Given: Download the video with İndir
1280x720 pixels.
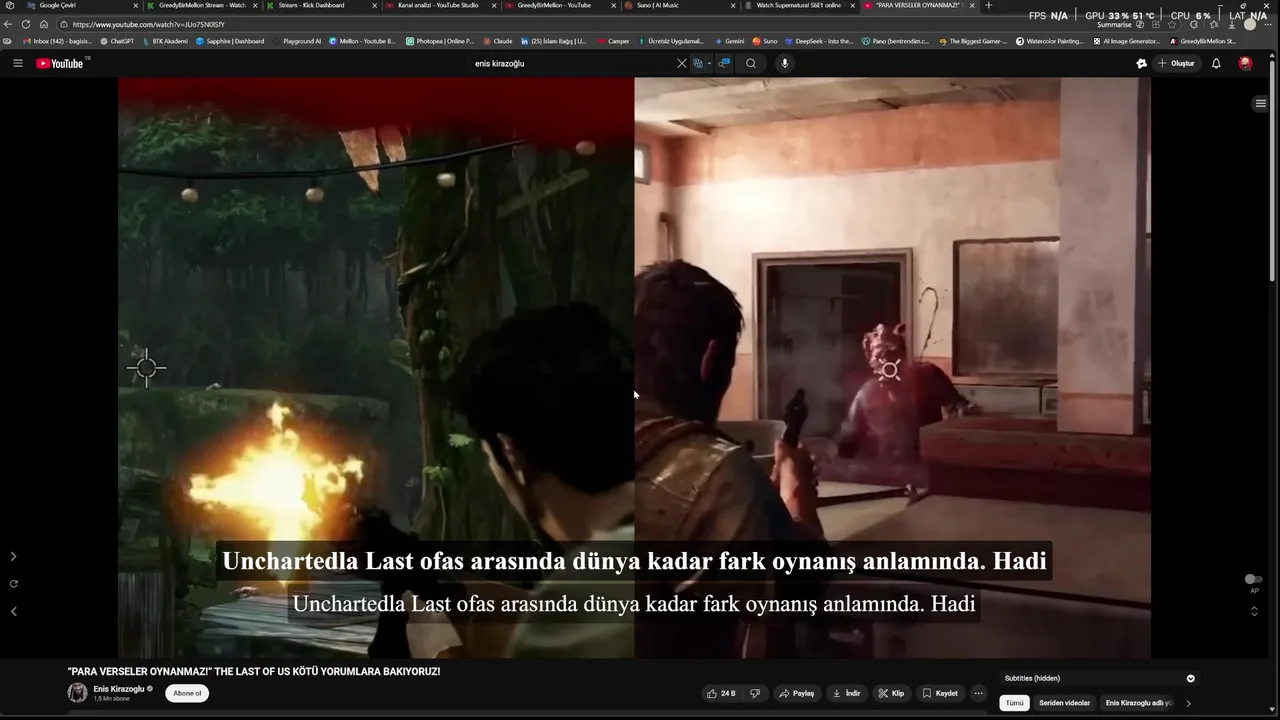Looking at the screenshot, I should [x=846, y=693].
